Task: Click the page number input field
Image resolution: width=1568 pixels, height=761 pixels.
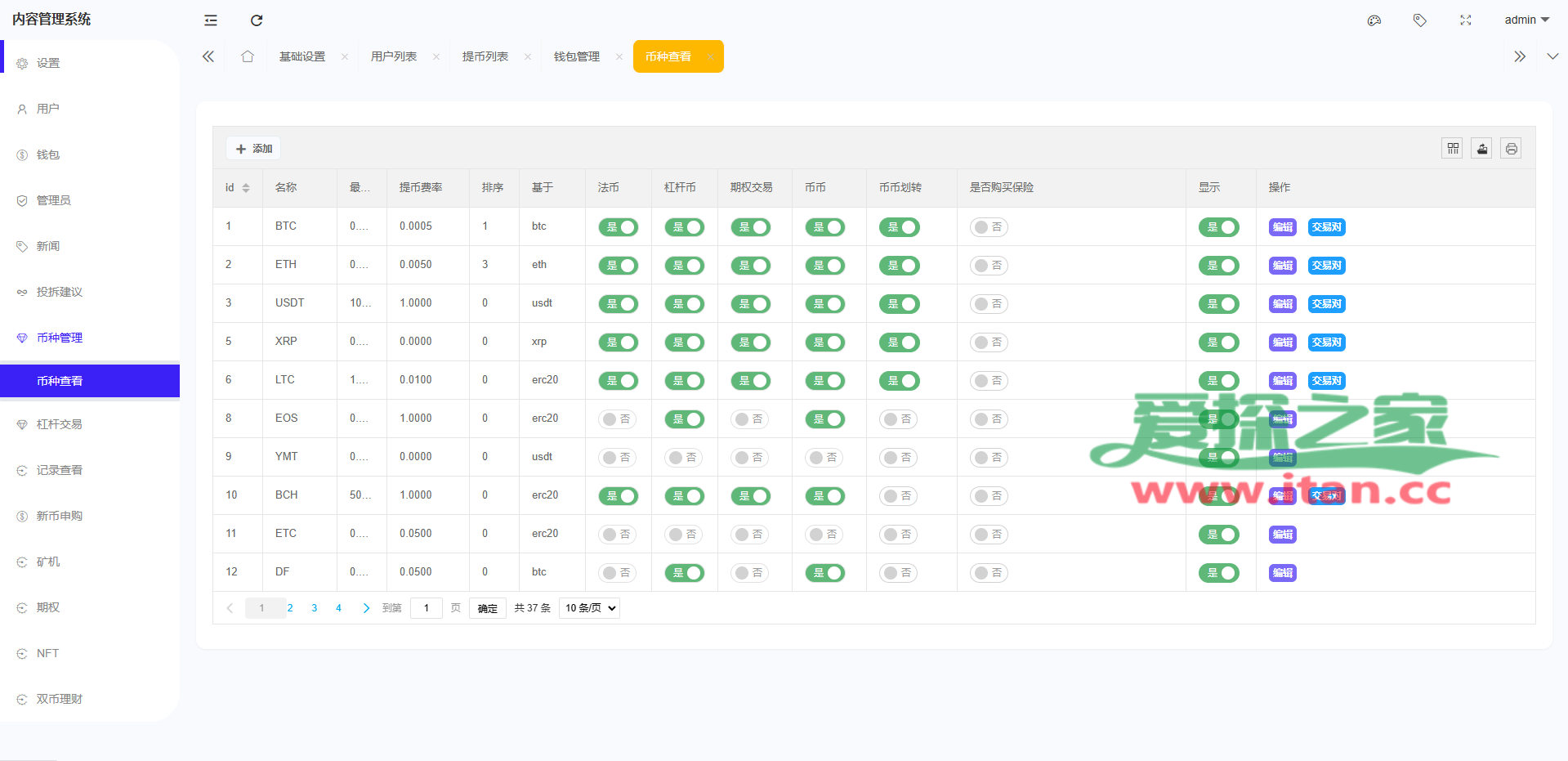Action: point(426,608)
